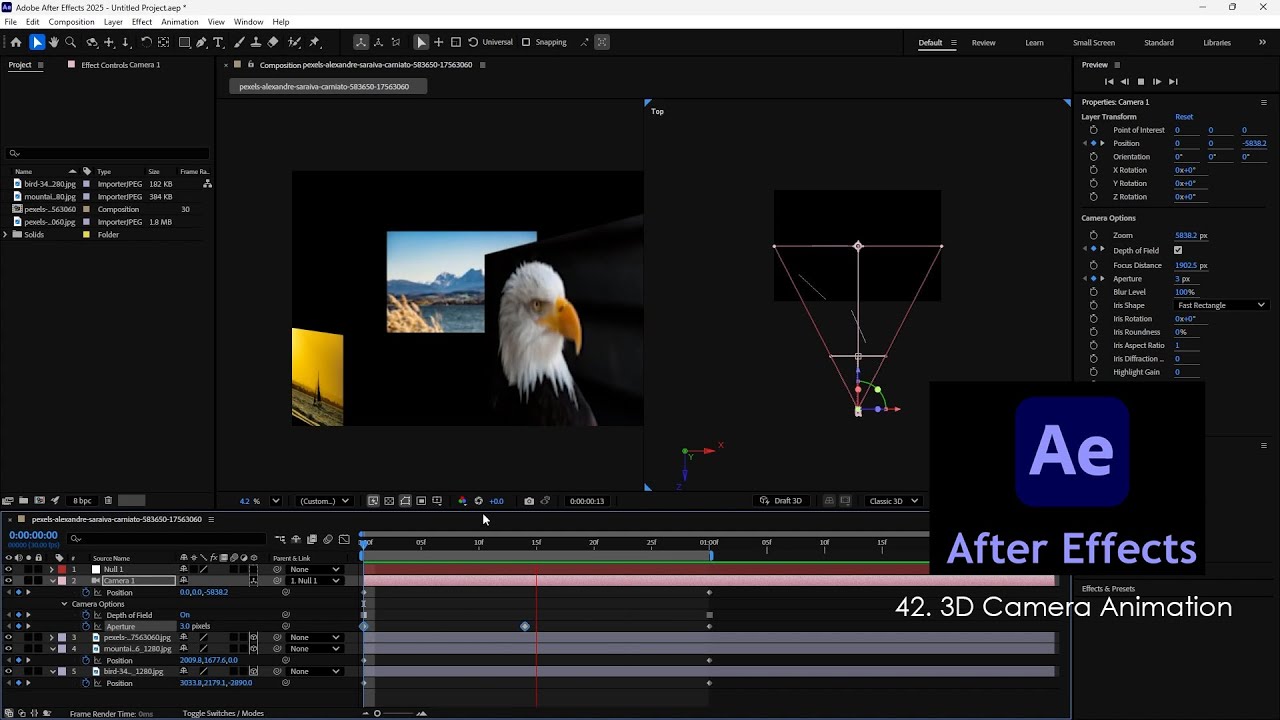Toggle the Depth of Field checkbox
The image size is (1280, 720).
[1178, 250]
